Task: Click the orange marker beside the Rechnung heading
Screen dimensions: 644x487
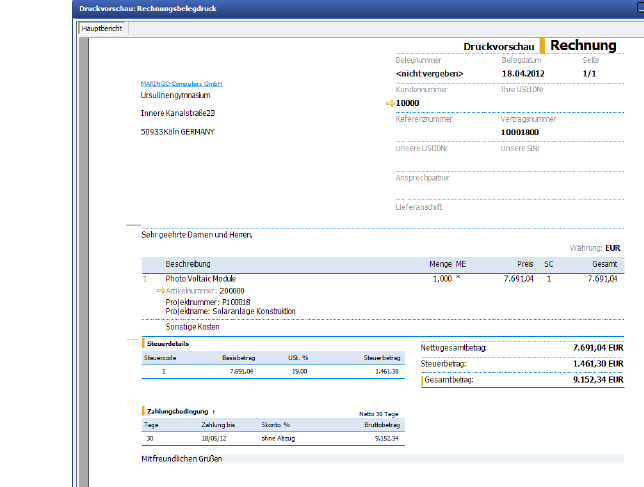Action: click(542, 46)
